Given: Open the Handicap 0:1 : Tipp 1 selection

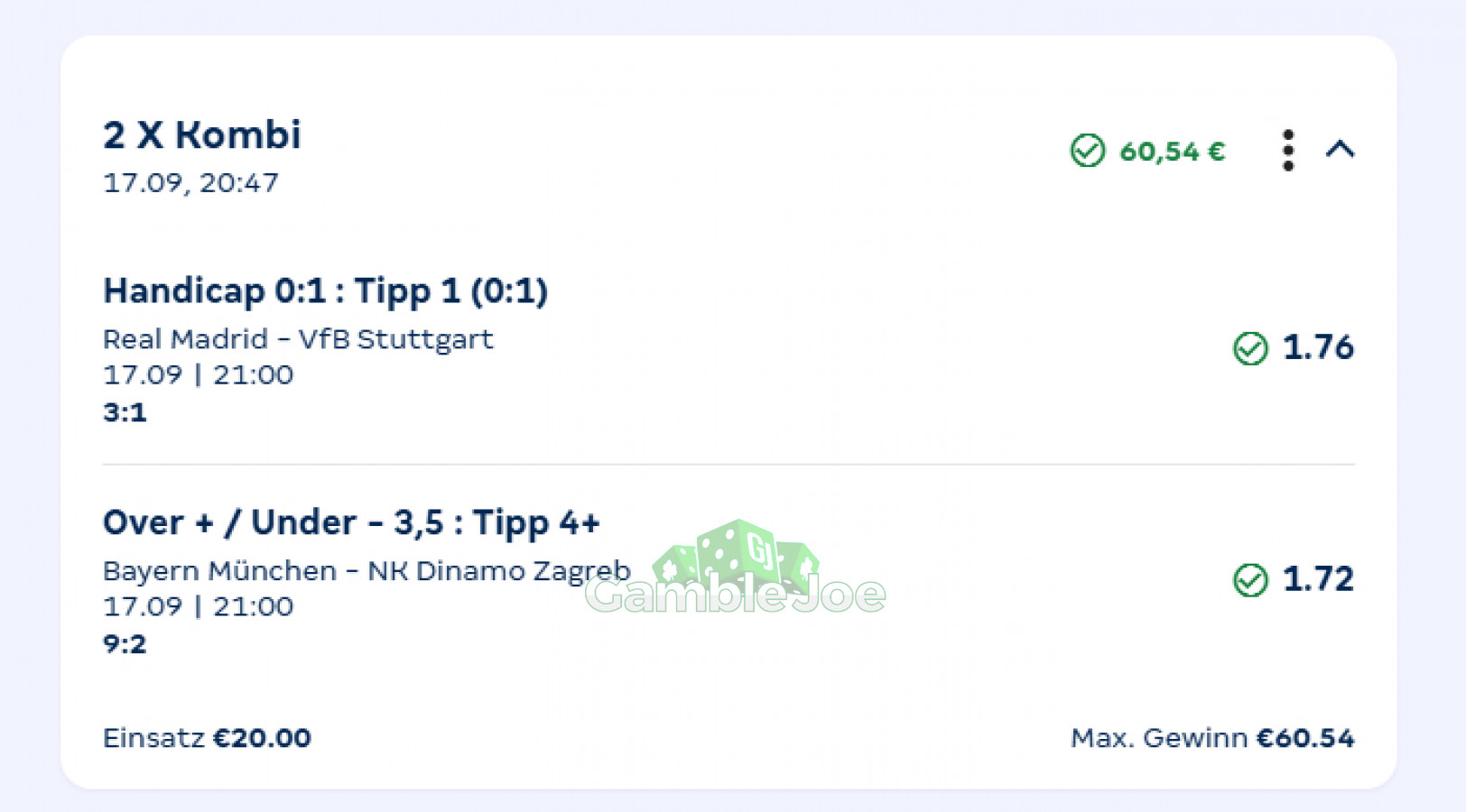Looking at the screenshot, I should (325, 291).
